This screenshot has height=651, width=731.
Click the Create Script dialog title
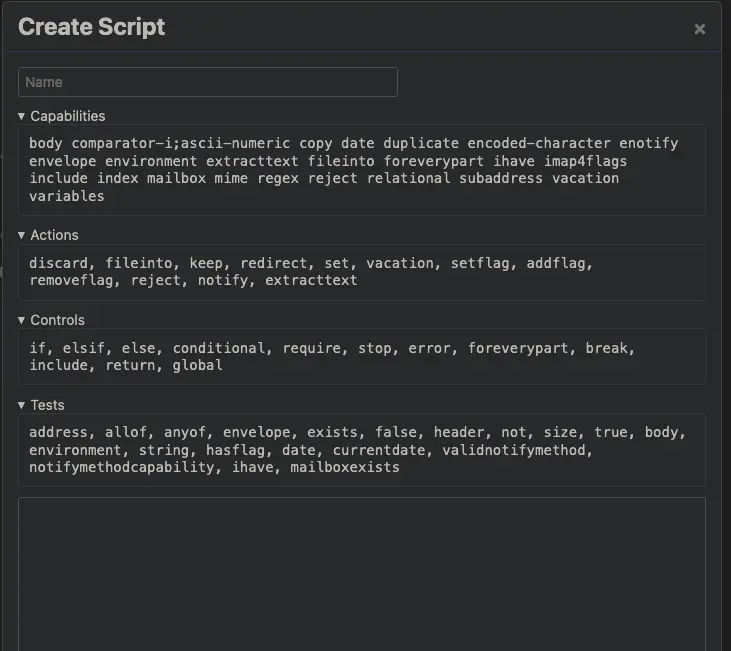(x=92, y=27)
